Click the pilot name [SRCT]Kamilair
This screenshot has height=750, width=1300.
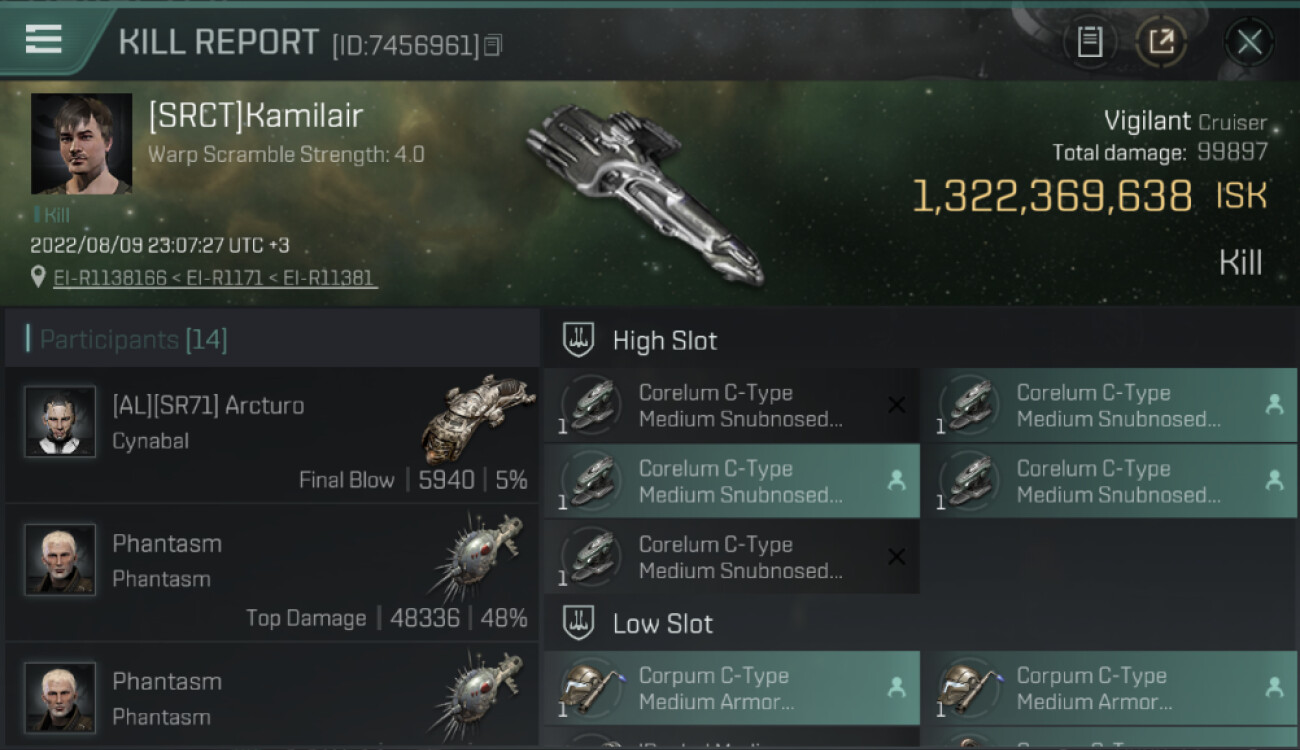(256, 116)
